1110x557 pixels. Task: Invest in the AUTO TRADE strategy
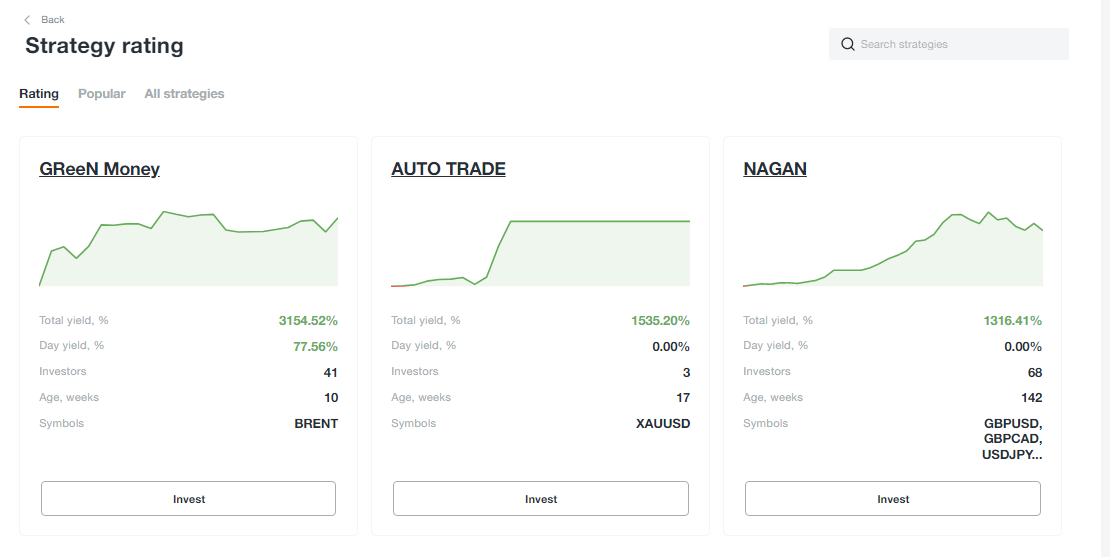point(541,499)
